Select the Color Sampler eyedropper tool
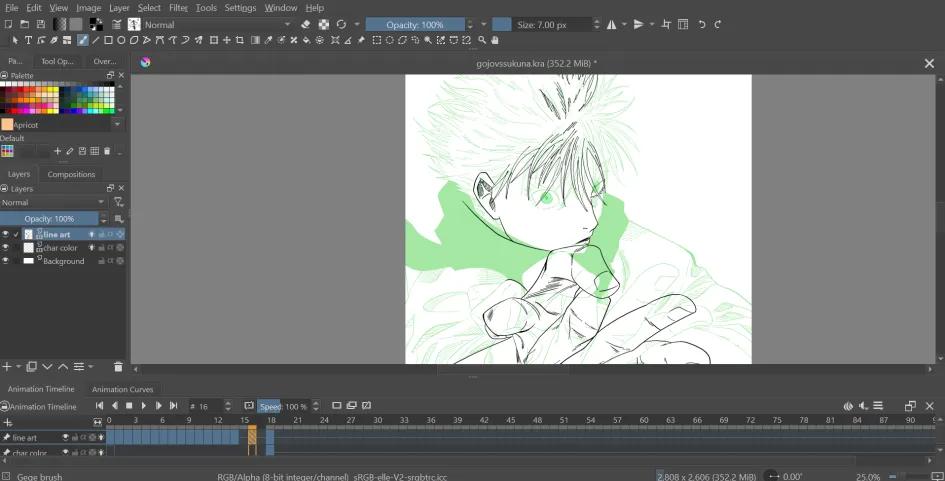 [x=268, y=40]
